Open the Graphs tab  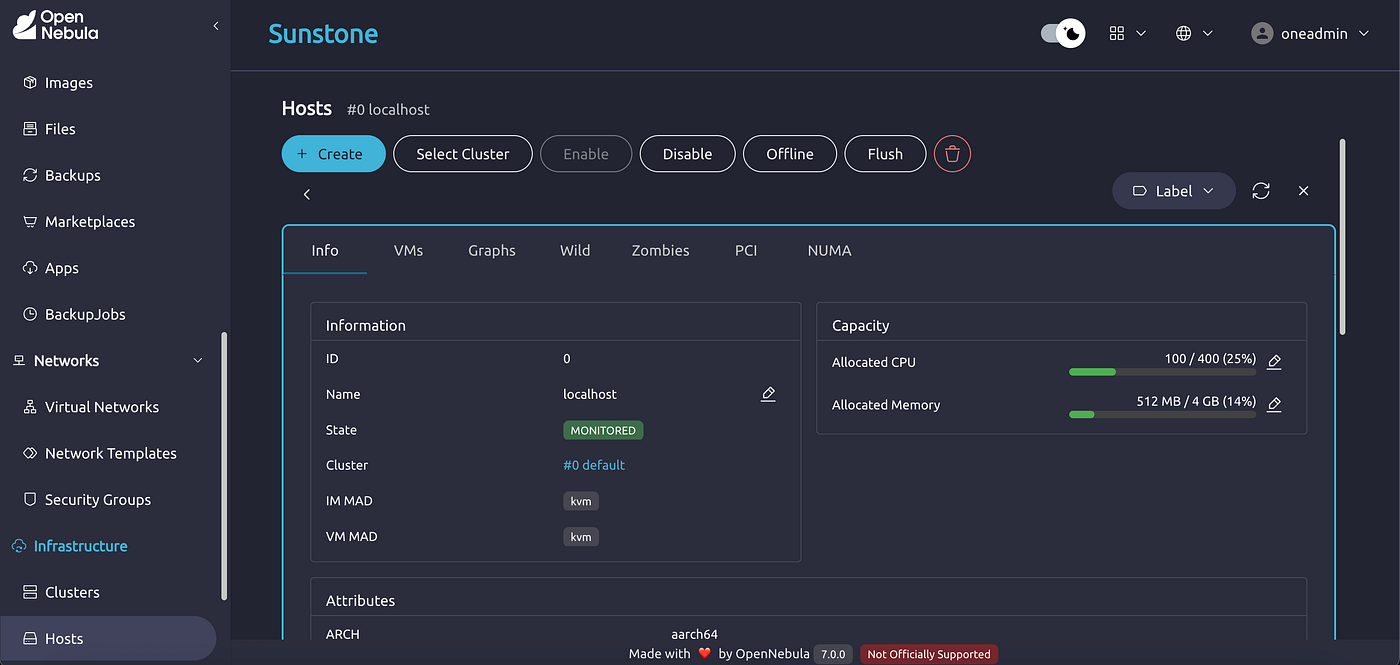click(492, 250)
